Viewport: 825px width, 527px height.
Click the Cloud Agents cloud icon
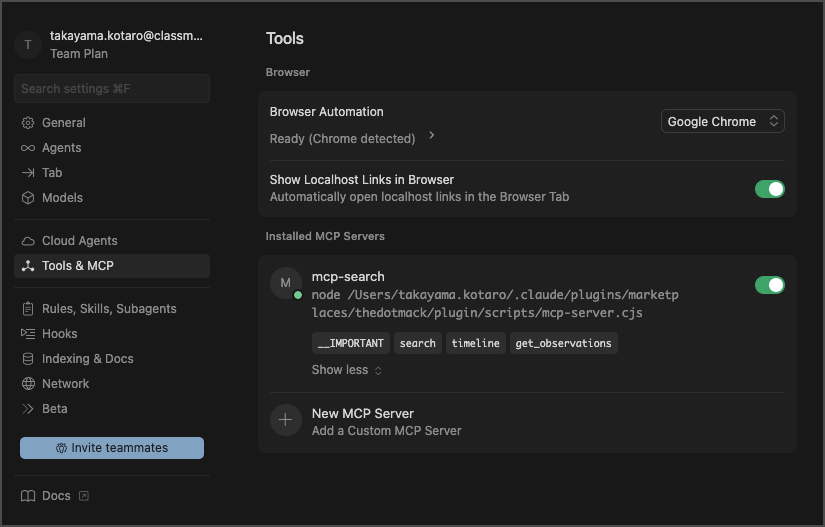(x=28, y=241)
